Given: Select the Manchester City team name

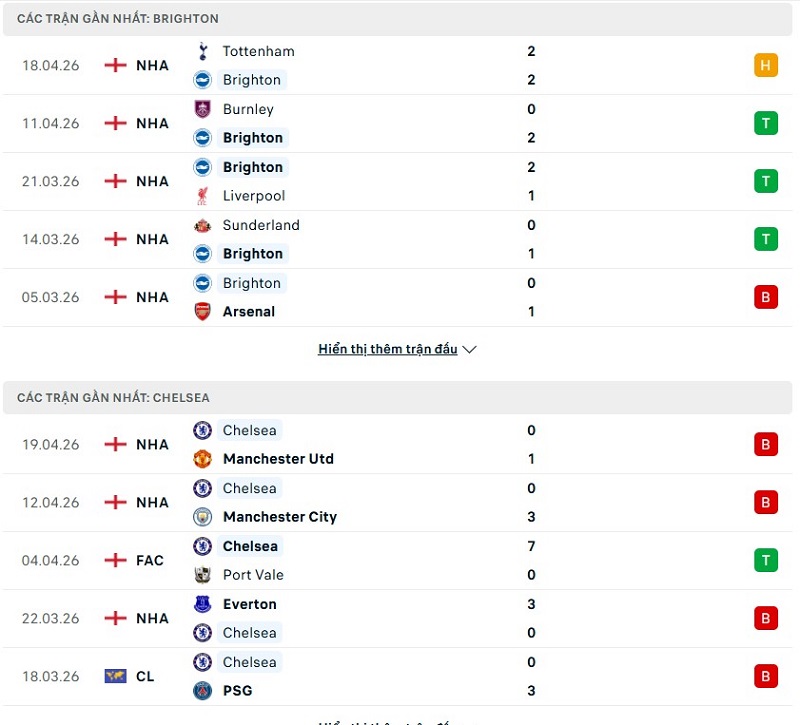Looking at the screenshot, I should coord(280,517).
